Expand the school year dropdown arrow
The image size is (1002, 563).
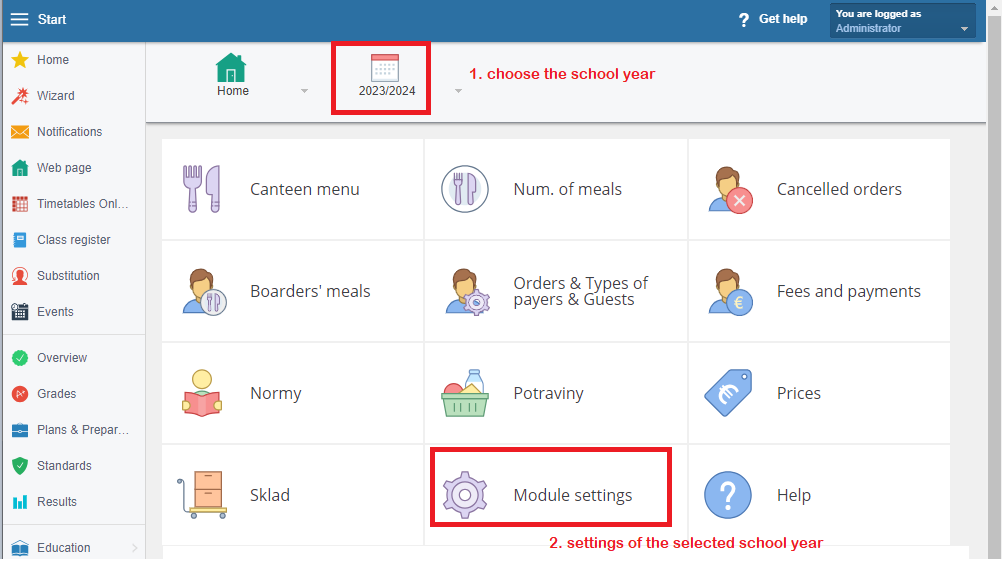coord(458,91)
